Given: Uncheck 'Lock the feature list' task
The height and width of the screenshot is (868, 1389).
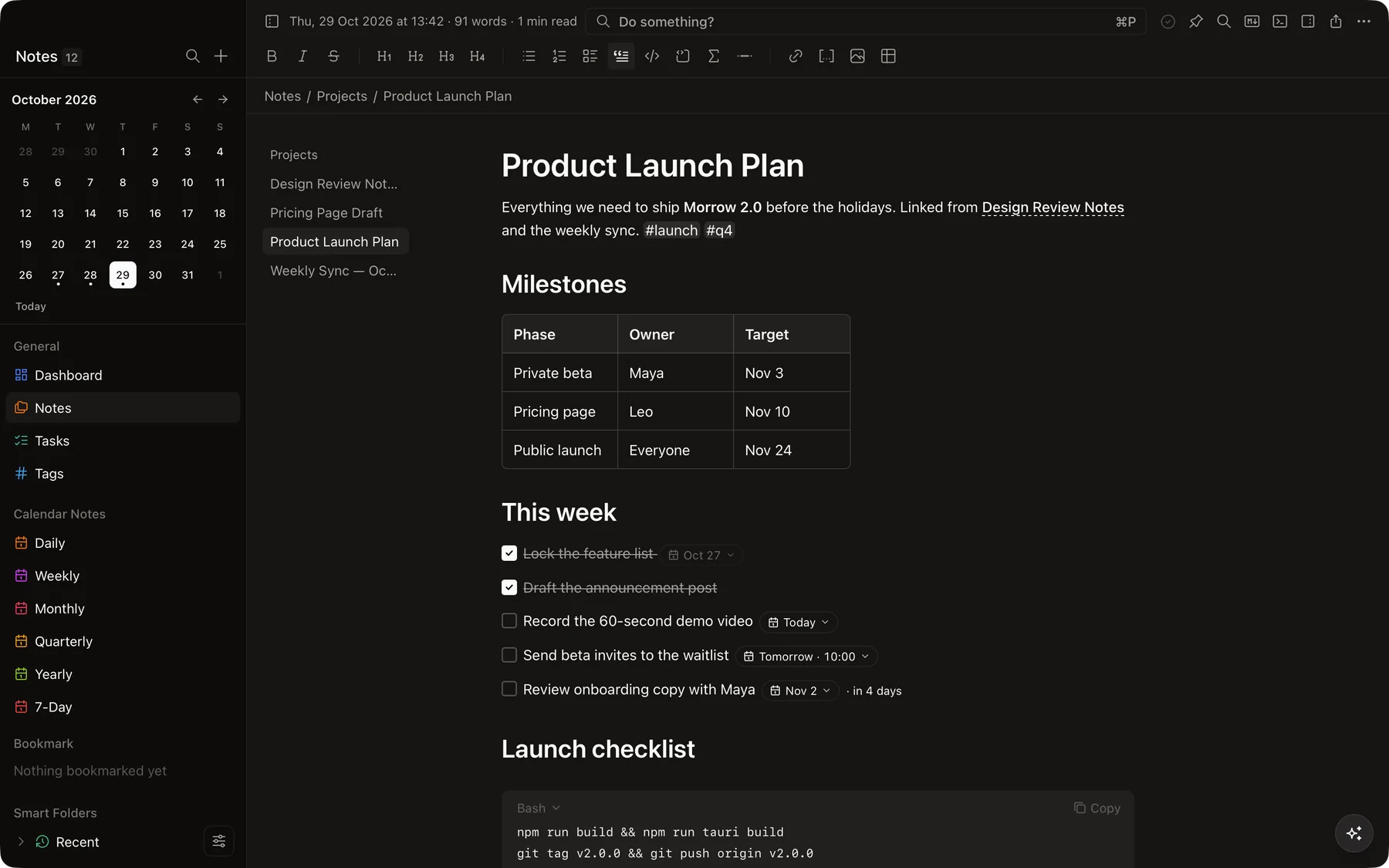Looking at the screenshot, I should point(509,553).
